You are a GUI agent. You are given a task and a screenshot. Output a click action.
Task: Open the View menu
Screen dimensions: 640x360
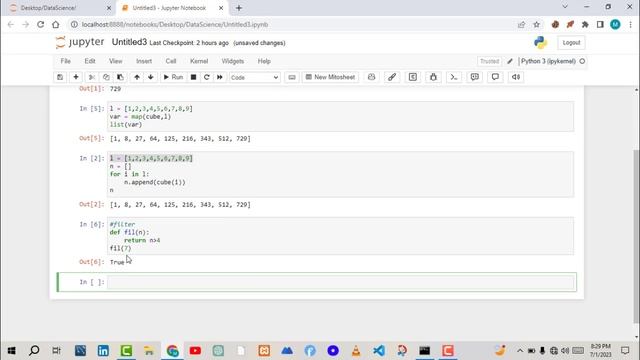(x=116, y=61)
